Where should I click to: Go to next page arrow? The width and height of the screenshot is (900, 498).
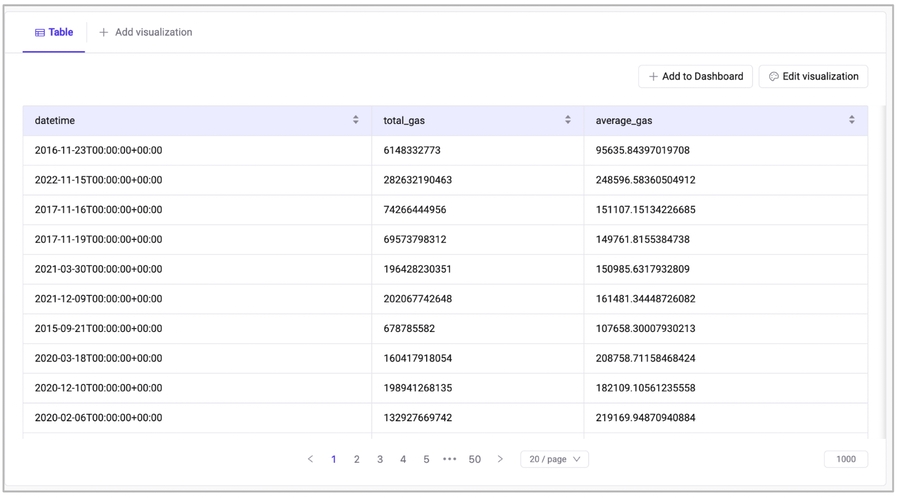(x=500, y=459)
